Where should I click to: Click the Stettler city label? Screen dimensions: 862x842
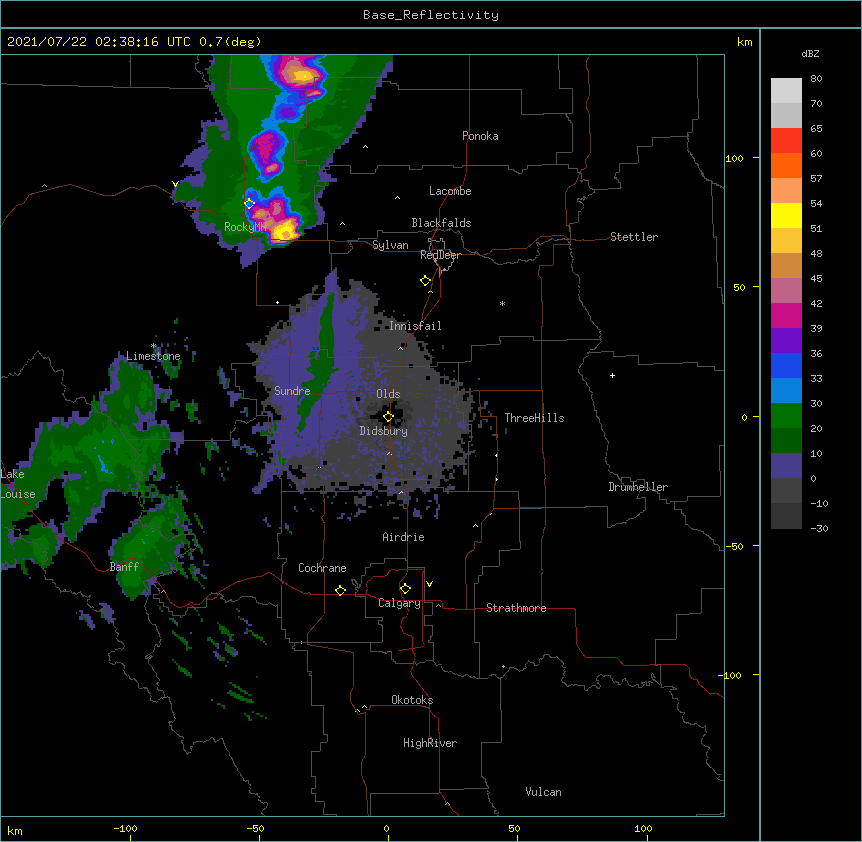click(634, 237)
